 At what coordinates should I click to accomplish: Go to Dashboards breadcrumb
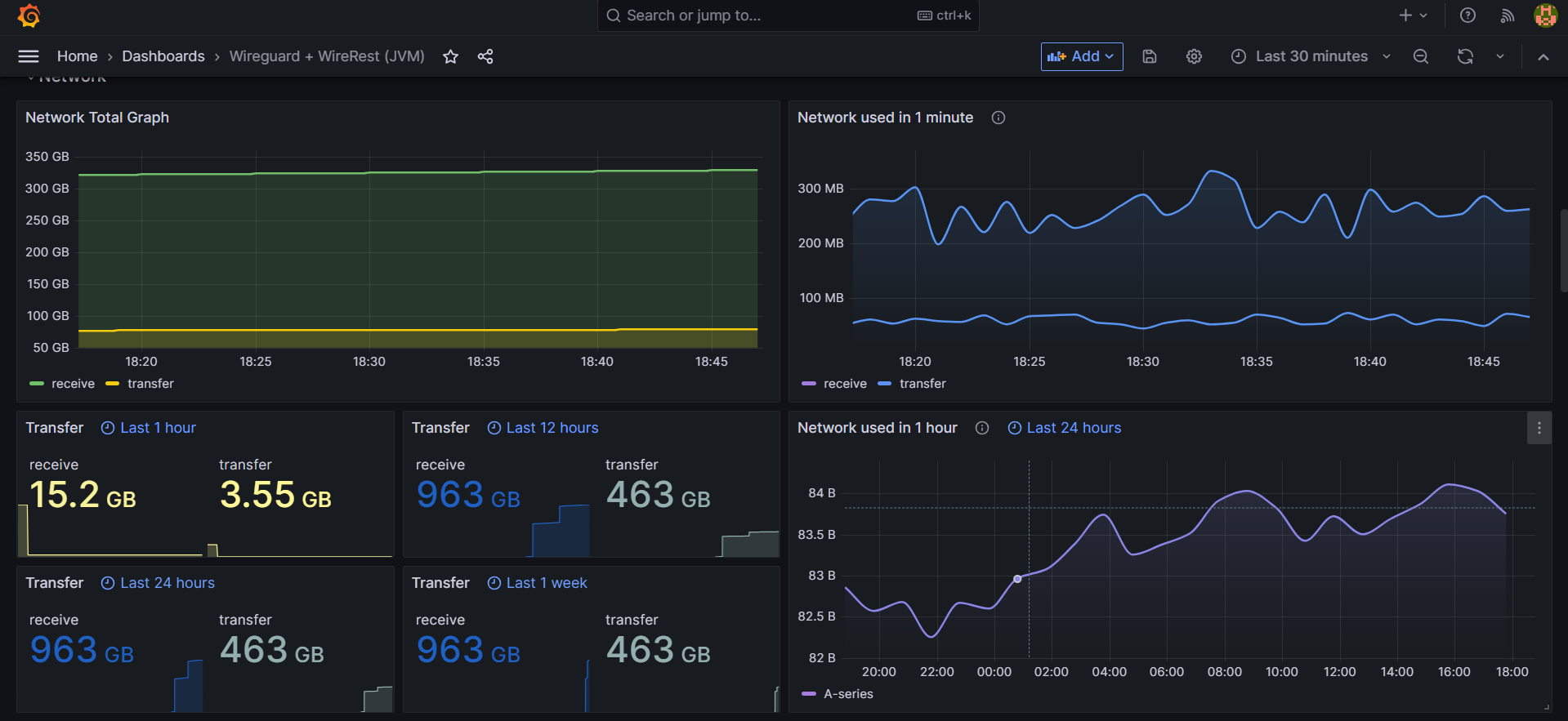point(163,56)
